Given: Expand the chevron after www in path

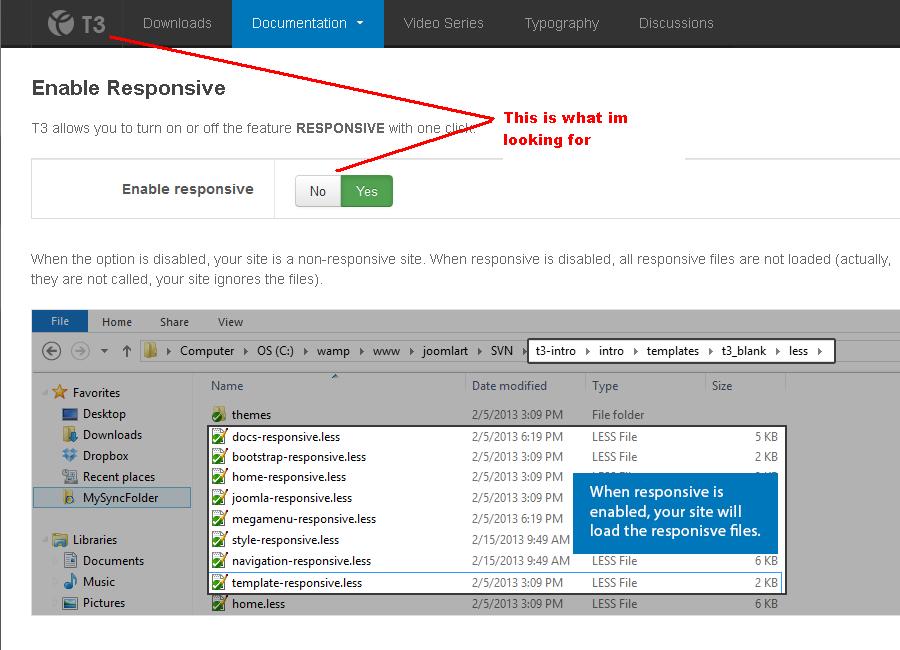Looking at the screenshot, I should [411, 351].
